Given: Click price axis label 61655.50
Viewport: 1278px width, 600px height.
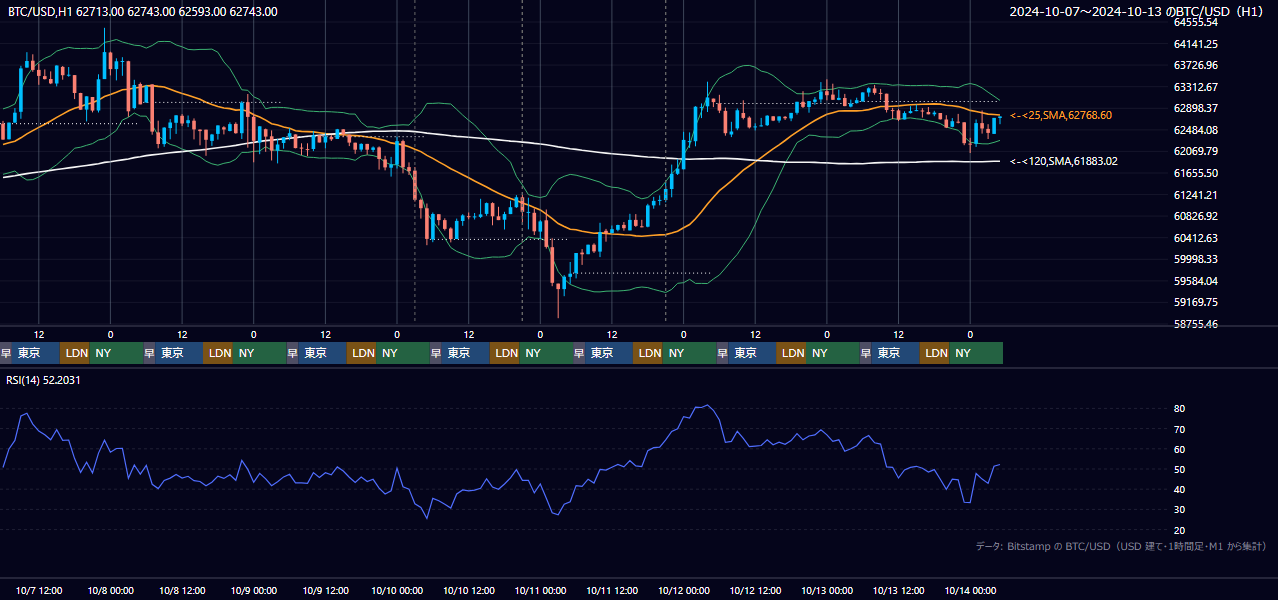Looking at the screenshot, I should [x=1196, y=173].
